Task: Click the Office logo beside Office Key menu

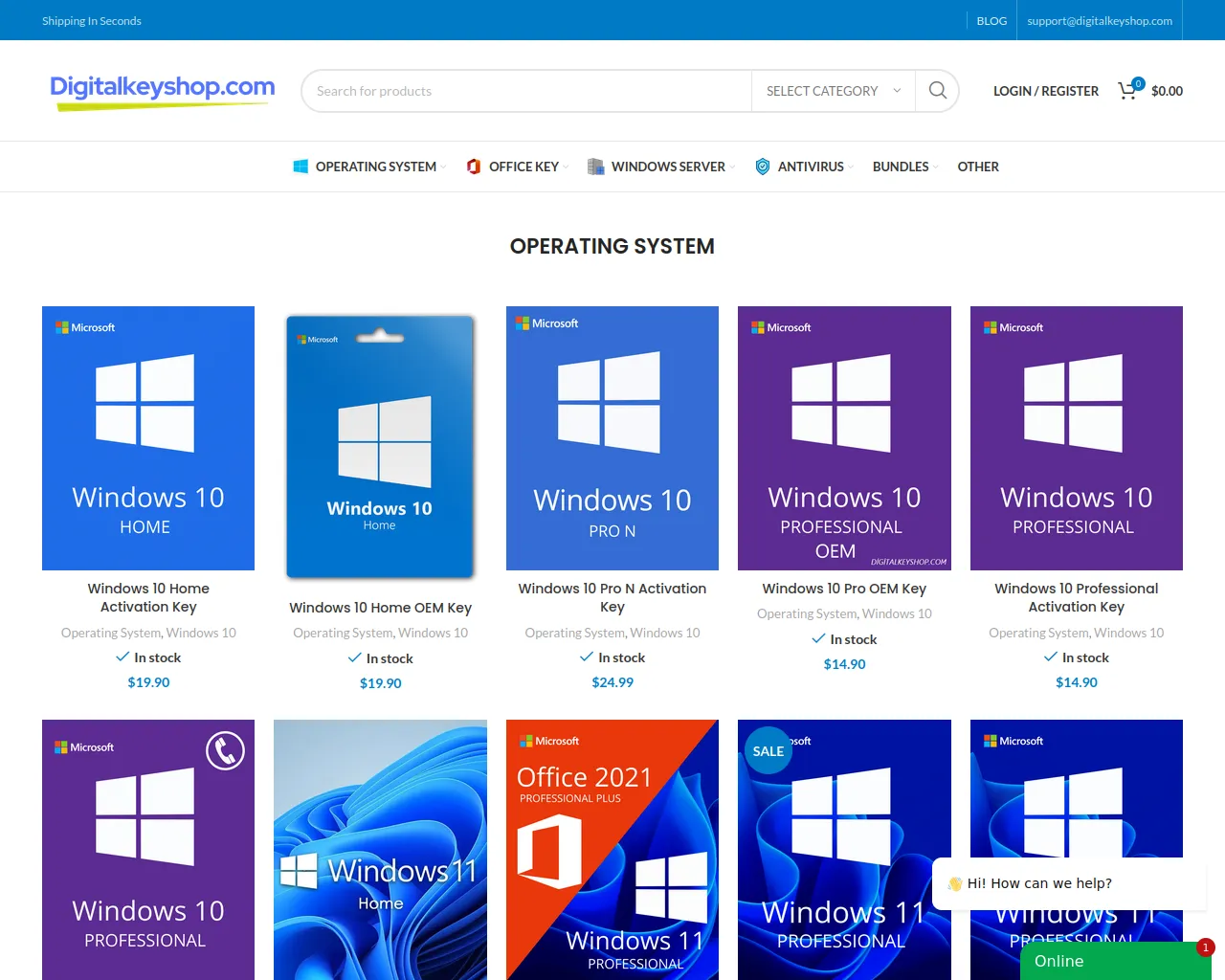Action: [473, 167]
